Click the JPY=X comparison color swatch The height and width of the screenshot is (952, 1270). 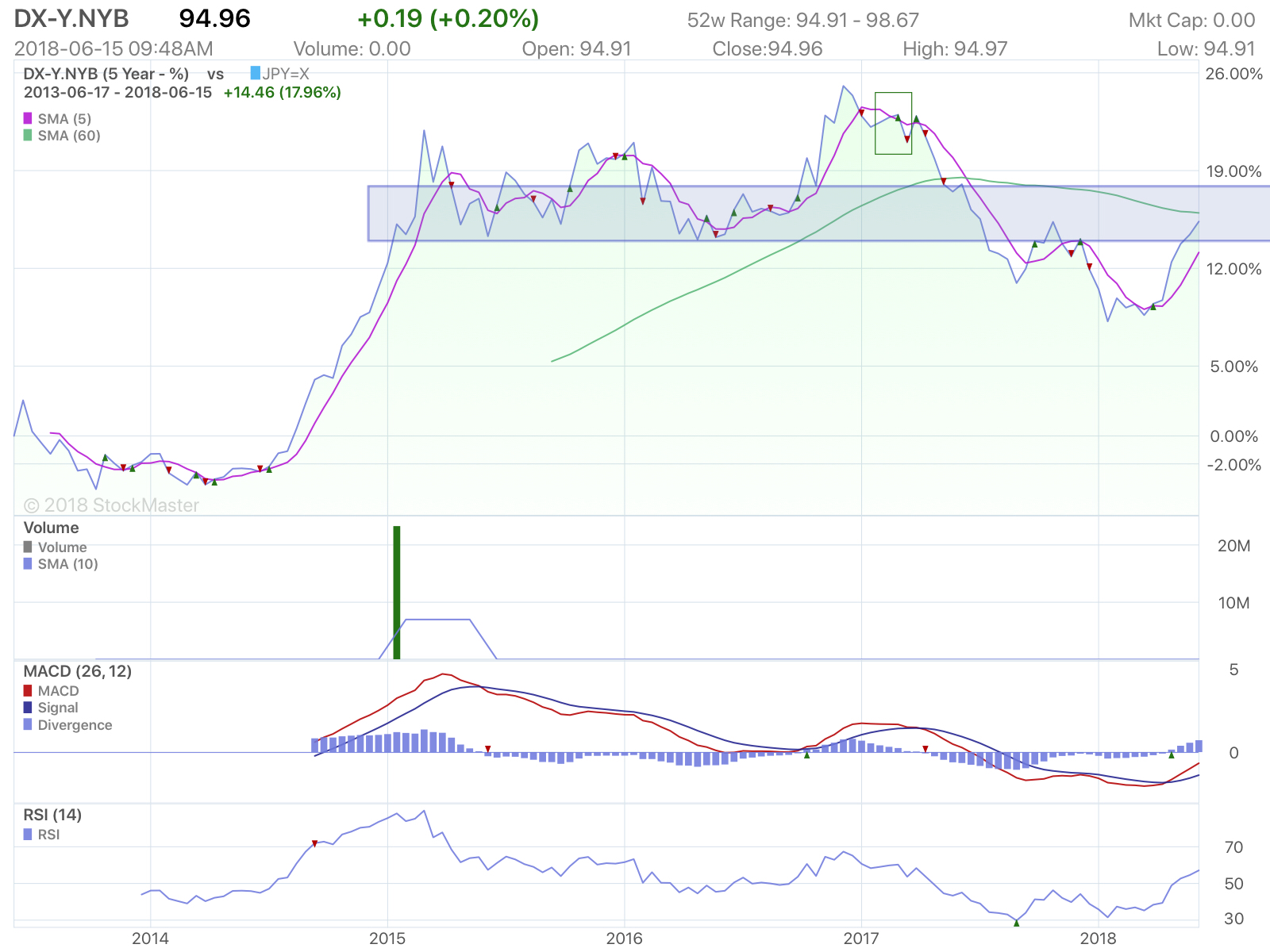[x=255, y=73]
